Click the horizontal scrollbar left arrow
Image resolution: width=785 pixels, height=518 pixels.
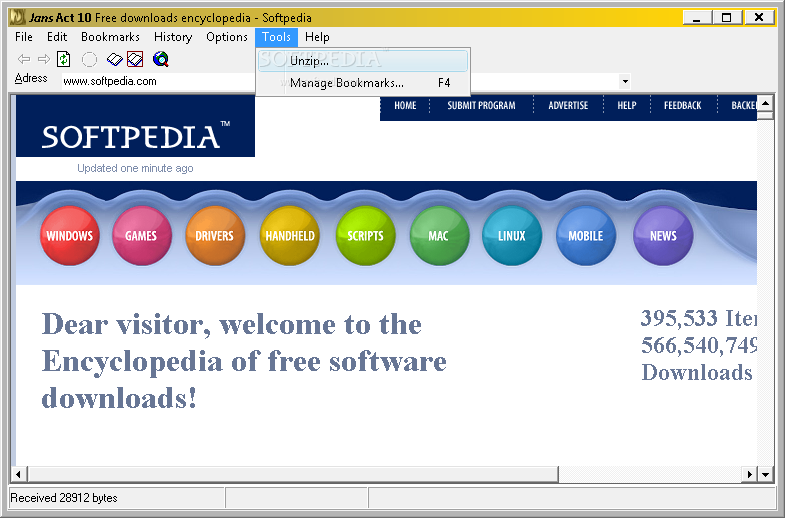[x=19, y=474]
